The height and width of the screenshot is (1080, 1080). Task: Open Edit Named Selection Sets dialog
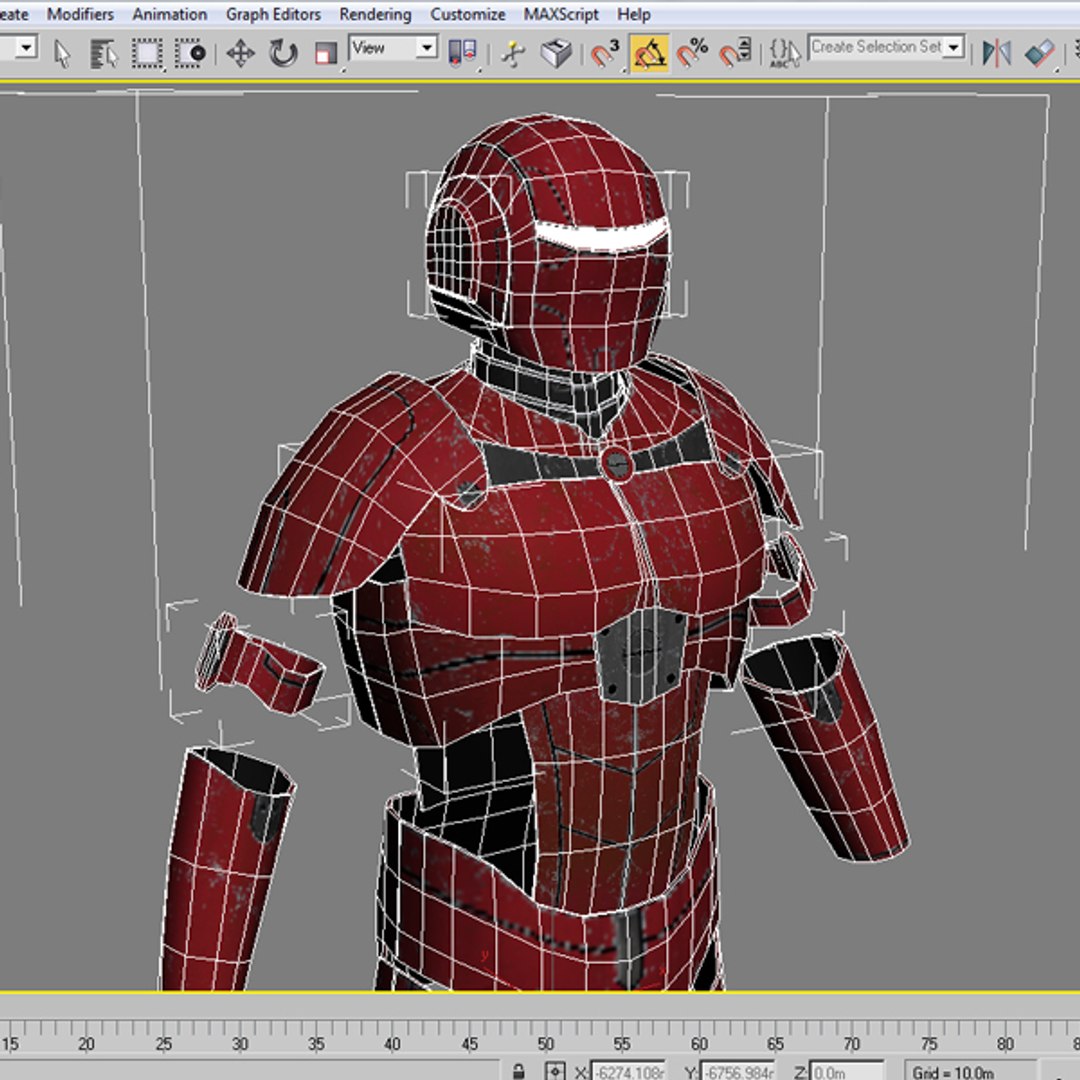785,54
